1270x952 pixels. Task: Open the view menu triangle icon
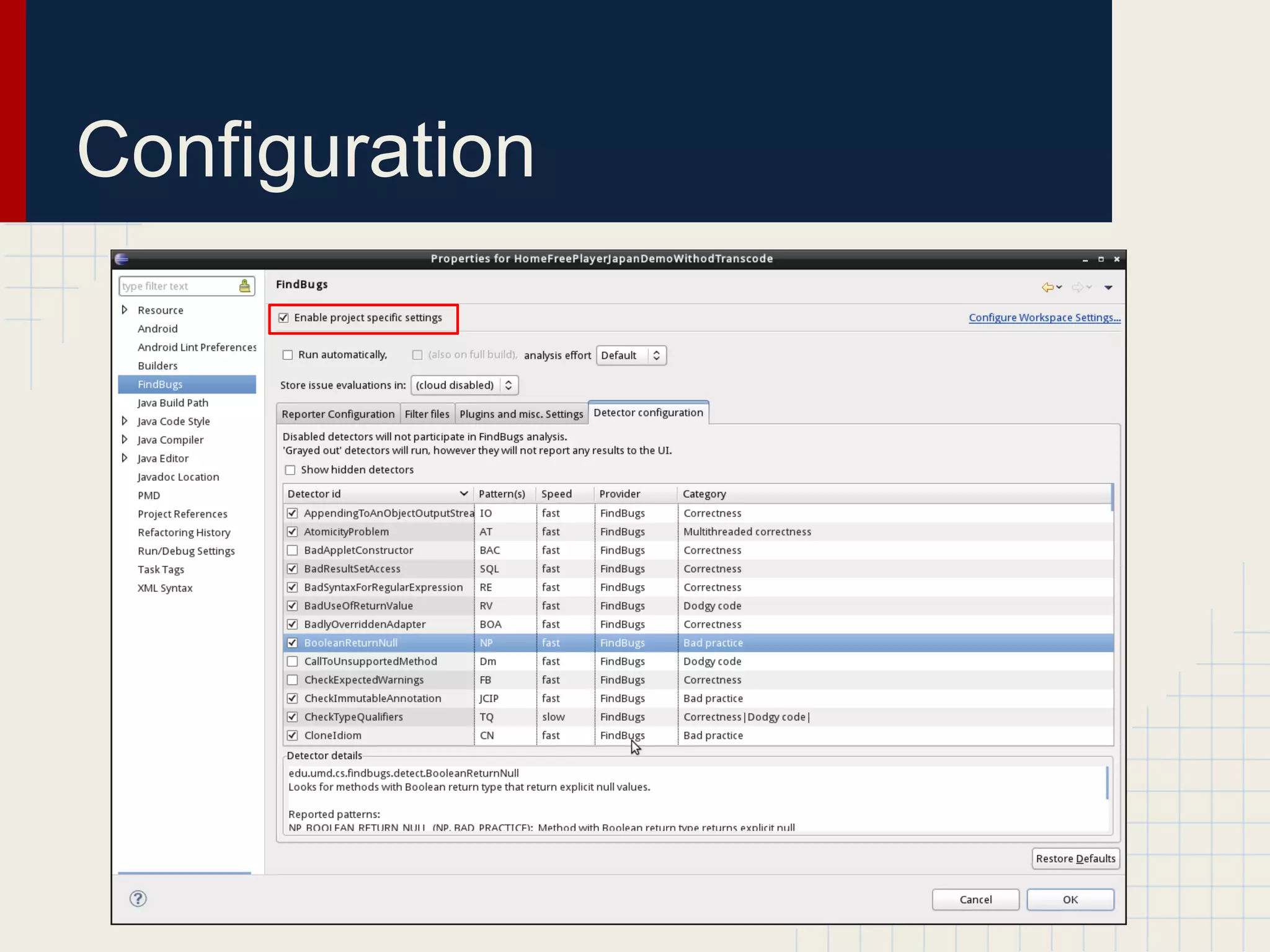point(1108,288)
